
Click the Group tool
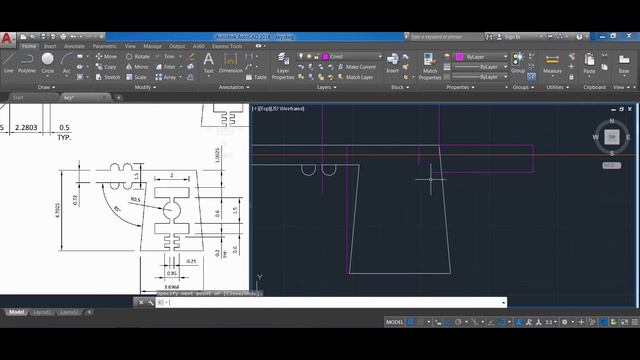tap(518, 63)
